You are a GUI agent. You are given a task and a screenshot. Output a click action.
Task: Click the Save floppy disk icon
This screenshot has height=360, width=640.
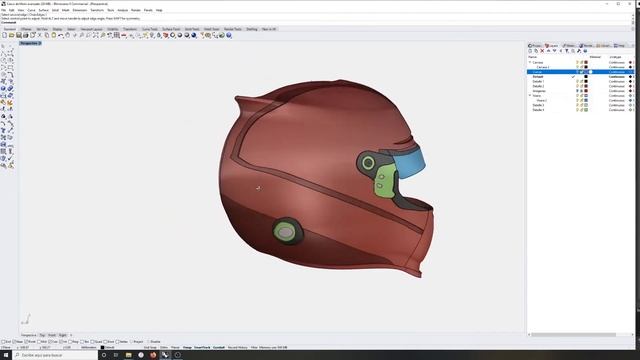19,36
